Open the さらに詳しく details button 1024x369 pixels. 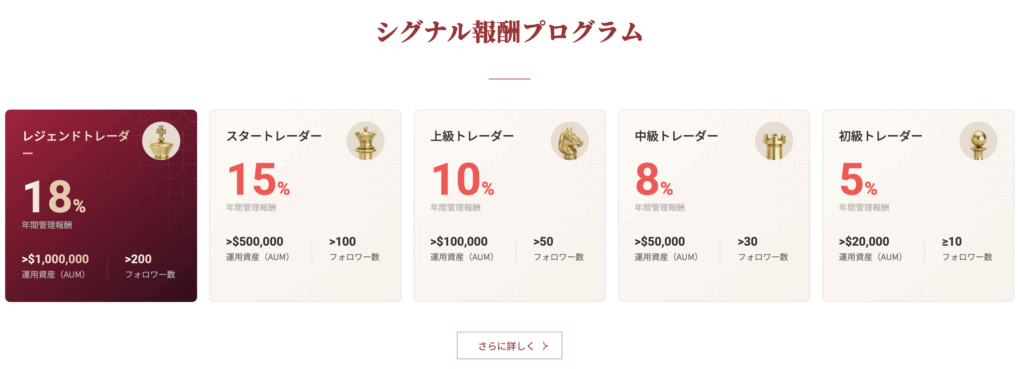509,345
